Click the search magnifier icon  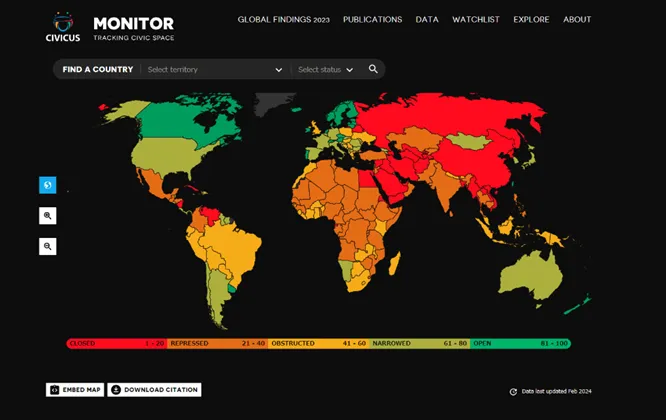373,69
